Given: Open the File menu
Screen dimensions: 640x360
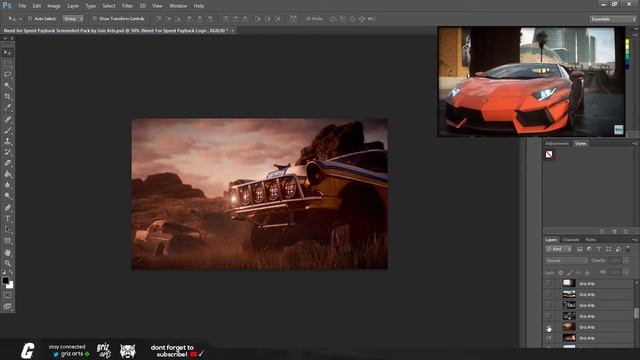Looking at the screenshot, I should coord(22,6).
